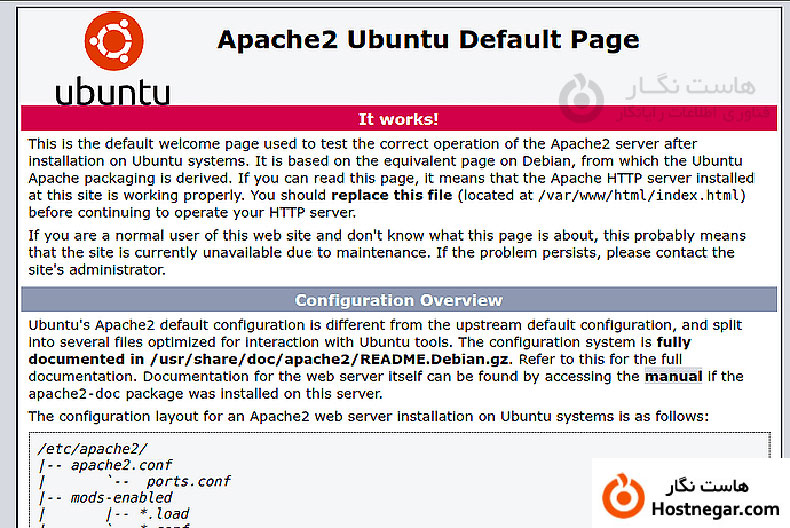Click the orange Hostnegar logo icon
Screen dimensions: 790x528
[624, 496]
